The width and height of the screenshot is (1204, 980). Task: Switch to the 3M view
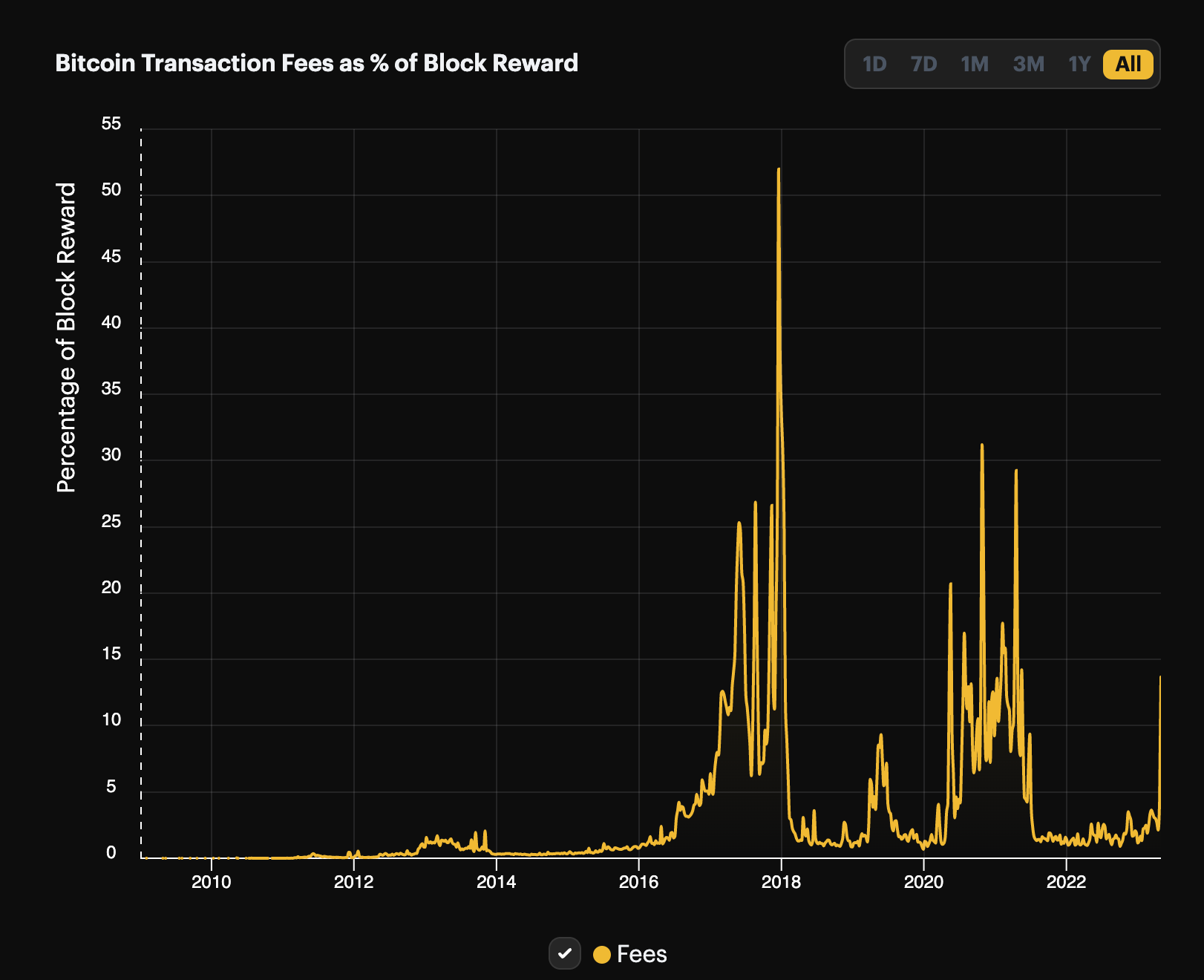click(1029, 65)
